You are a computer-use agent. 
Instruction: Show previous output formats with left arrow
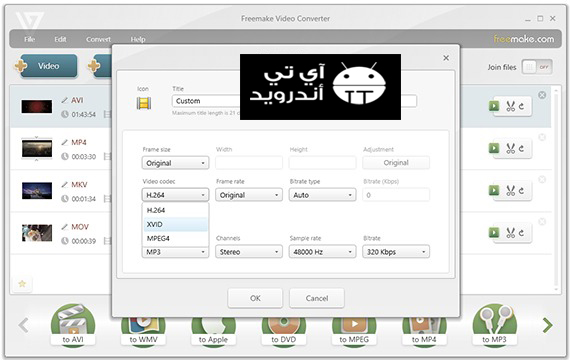[23, 325]
